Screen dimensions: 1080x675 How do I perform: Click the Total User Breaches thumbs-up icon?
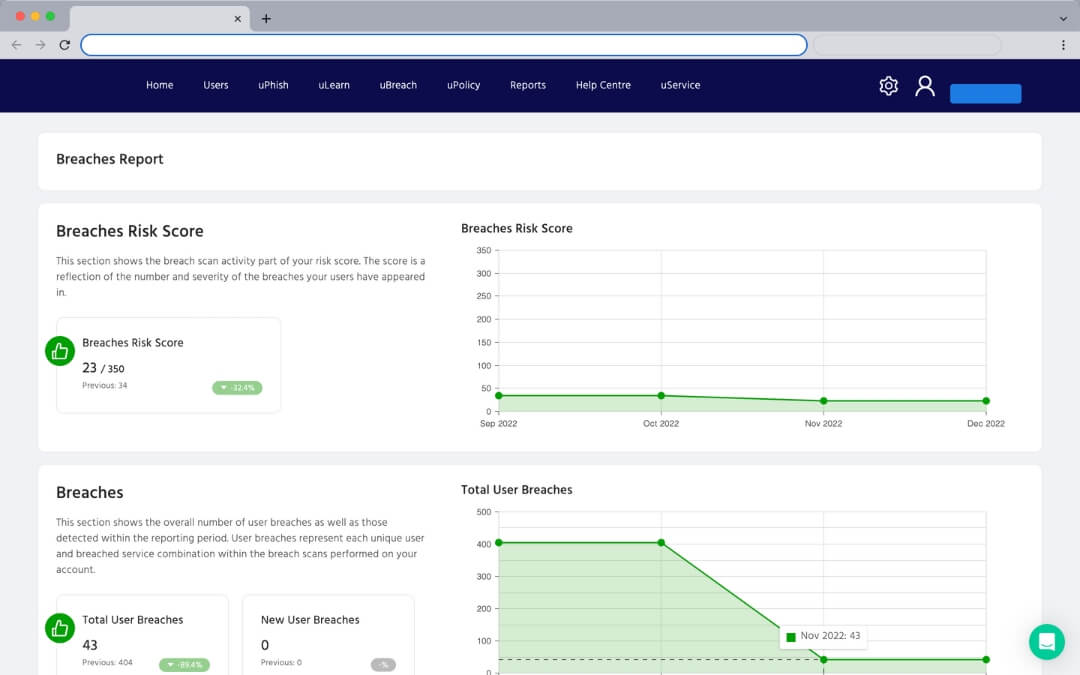click(x=60, y=628)
